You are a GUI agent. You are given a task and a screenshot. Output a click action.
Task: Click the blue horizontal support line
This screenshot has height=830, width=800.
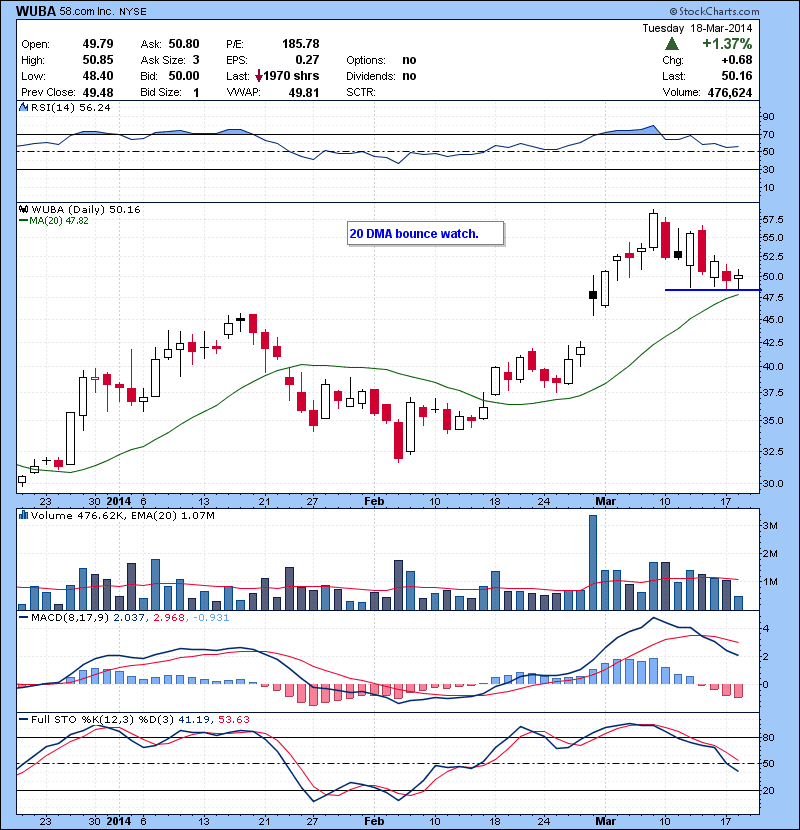click(x=713, y=290)
